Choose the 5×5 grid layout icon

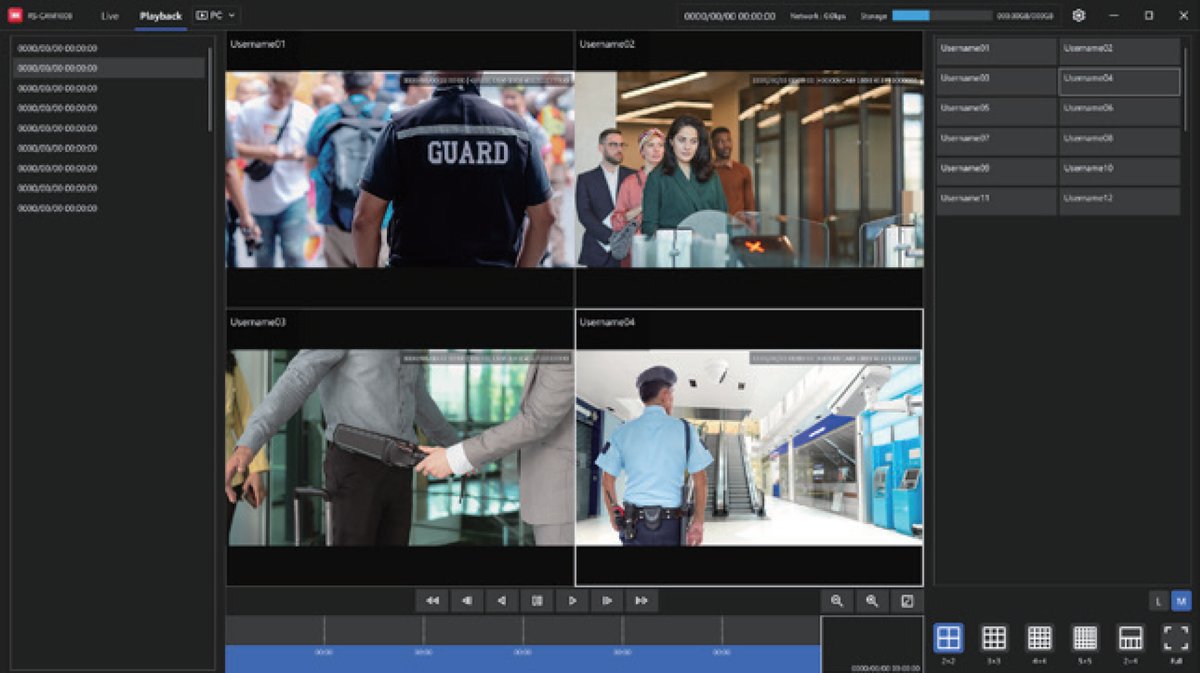coord(1085,638)
